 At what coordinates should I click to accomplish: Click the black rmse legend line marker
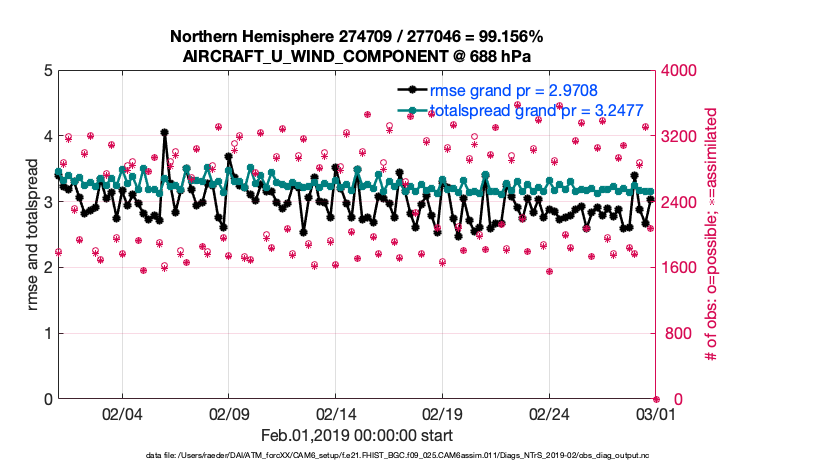[x=409, y=90]
